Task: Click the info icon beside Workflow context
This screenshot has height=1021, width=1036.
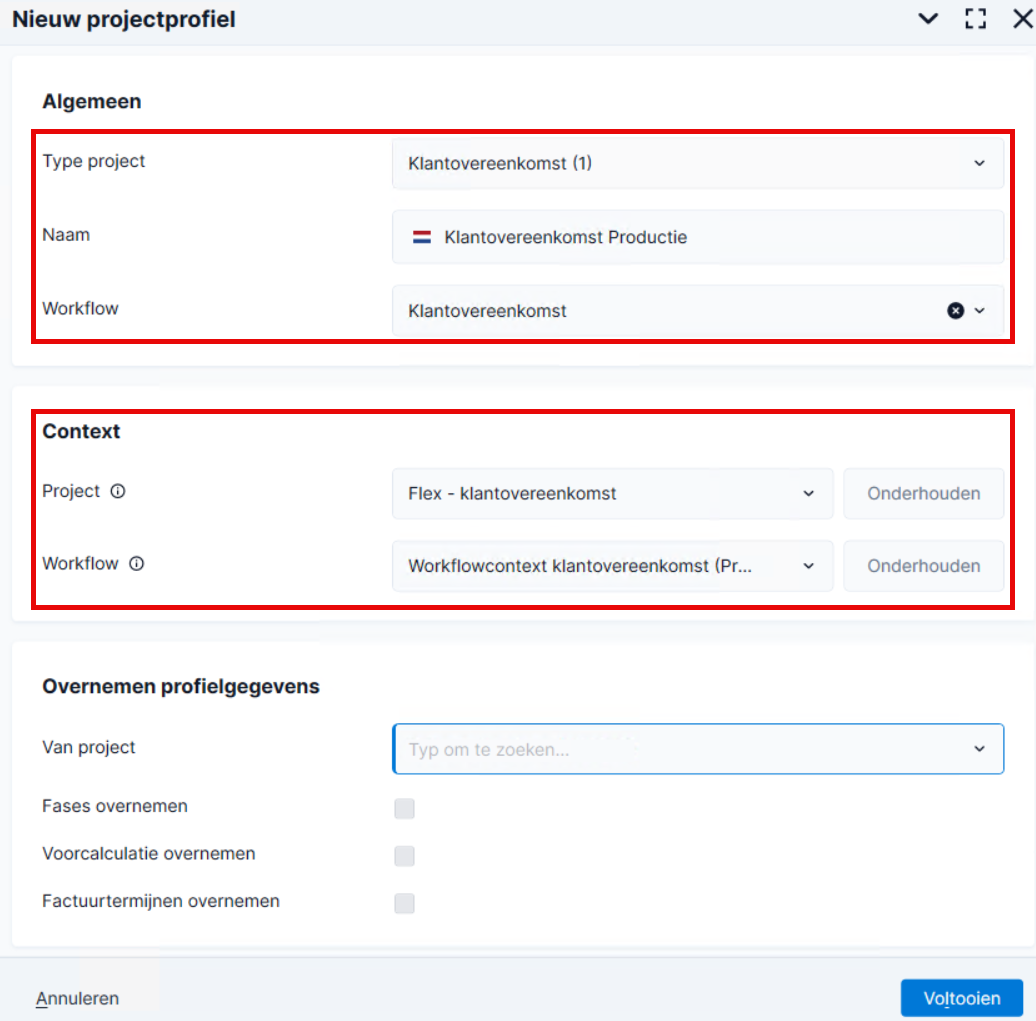Action: pyautogui.click(x=136, y=564)
